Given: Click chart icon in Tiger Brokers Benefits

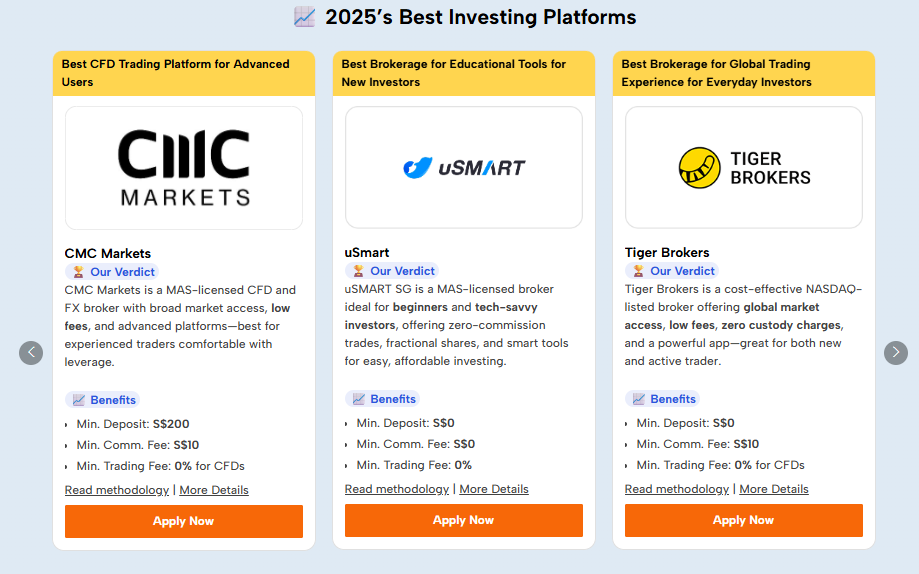Looking at the screenshot, I should pos(639,399).
